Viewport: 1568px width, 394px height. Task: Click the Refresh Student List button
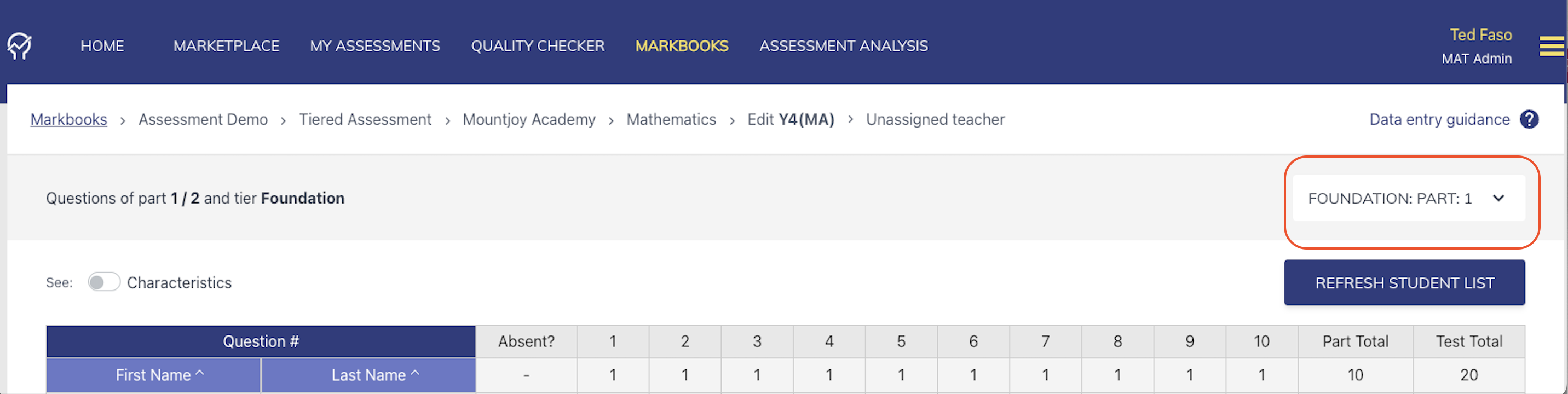[x=1404, y=283]
